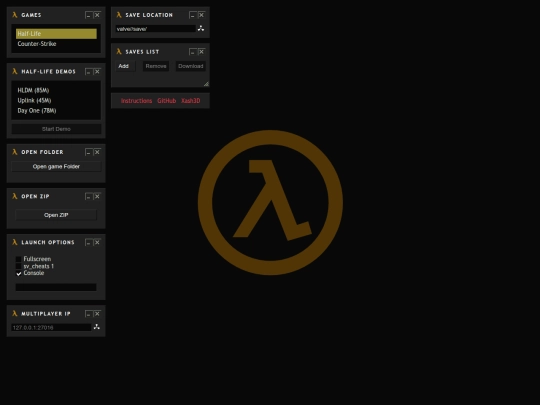Minimize the Open ZIP panel
Screen dimensions: 540x405
click(89, 196)
